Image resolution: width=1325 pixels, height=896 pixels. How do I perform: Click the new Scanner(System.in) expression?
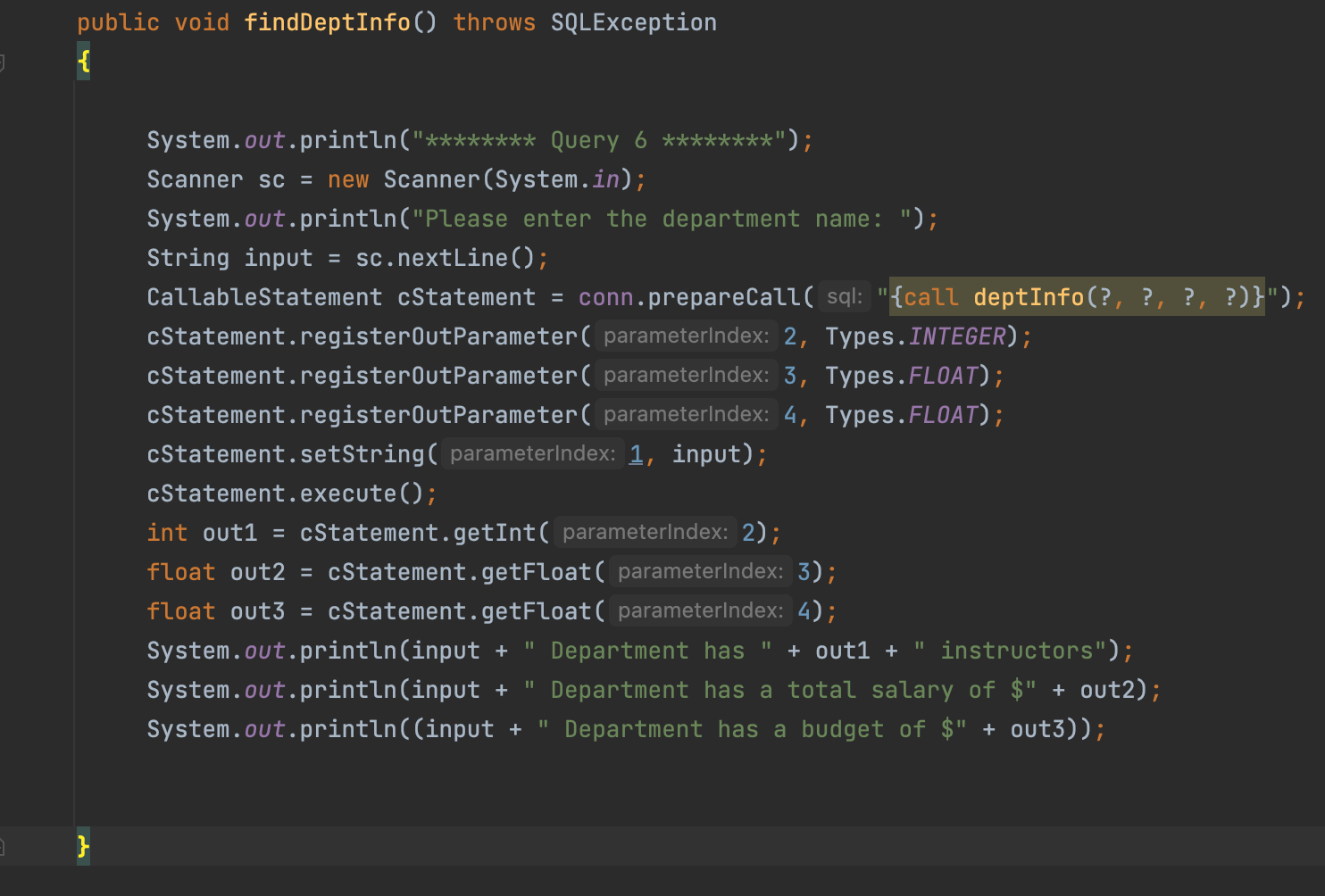(482, 178)
